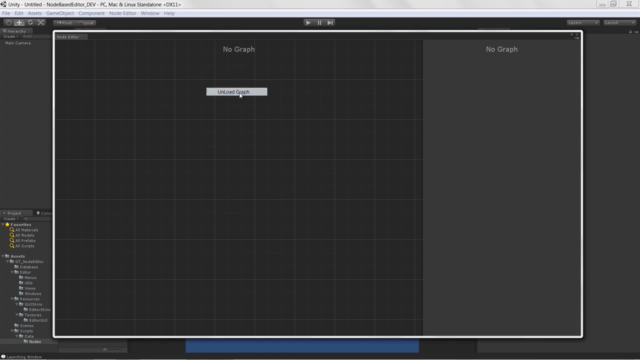Open the GameObject menu
This screenshot has height=360, width=640.
(60, 13)
